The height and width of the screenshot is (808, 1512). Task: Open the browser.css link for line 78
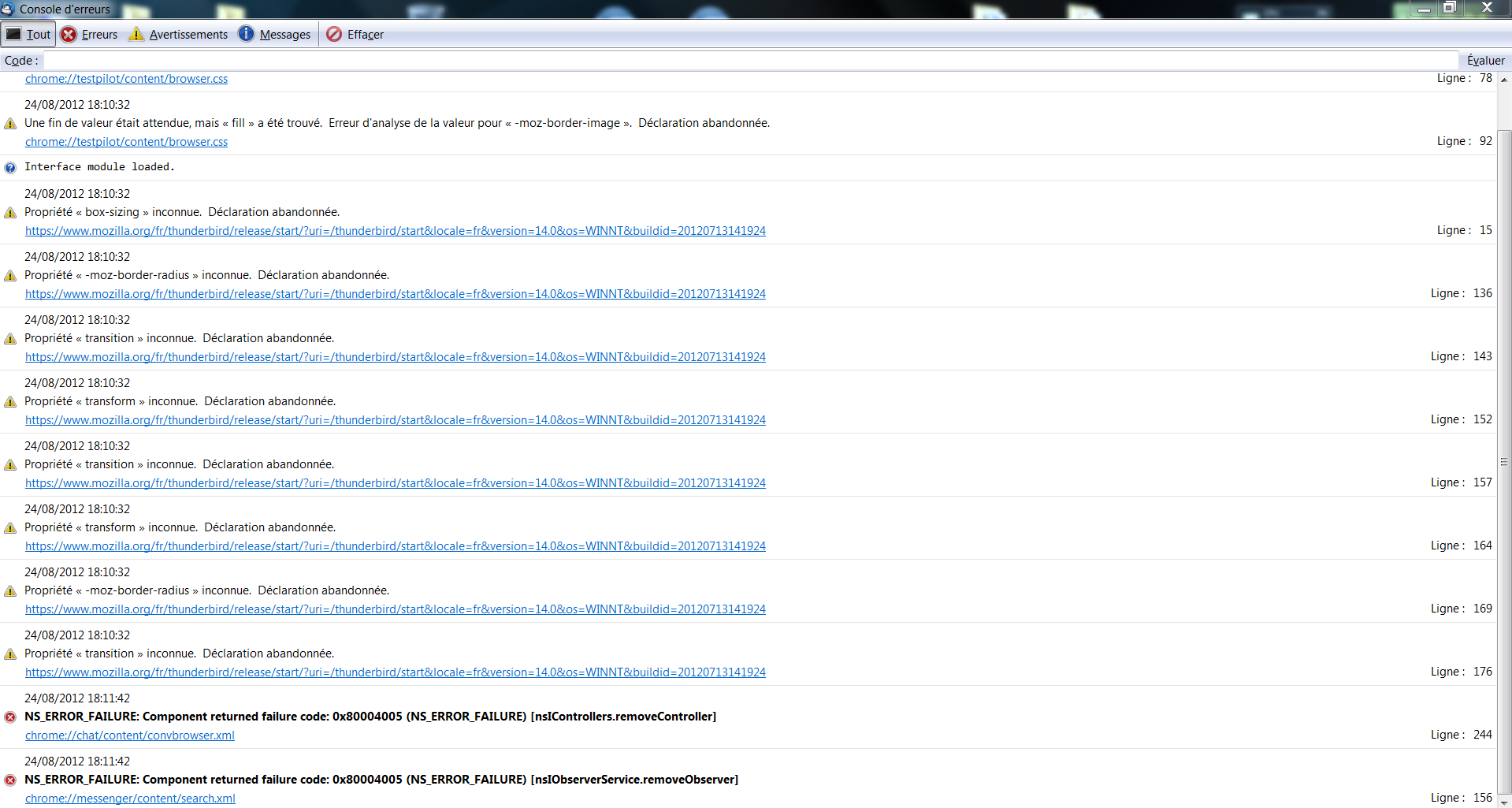[126, 79]
